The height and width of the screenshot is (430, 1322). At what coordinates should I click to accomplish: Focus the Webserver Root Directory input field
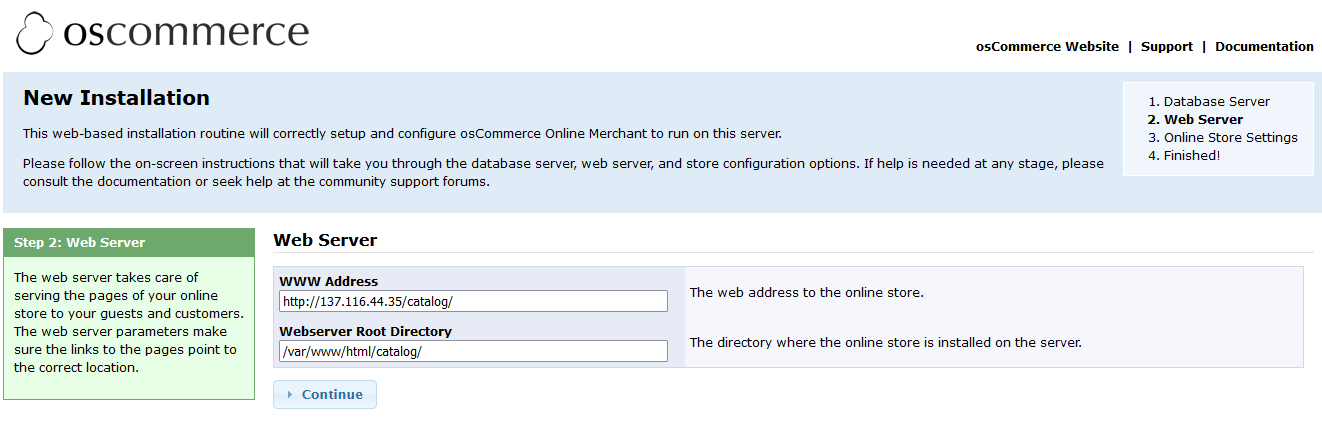coord(473,351)
